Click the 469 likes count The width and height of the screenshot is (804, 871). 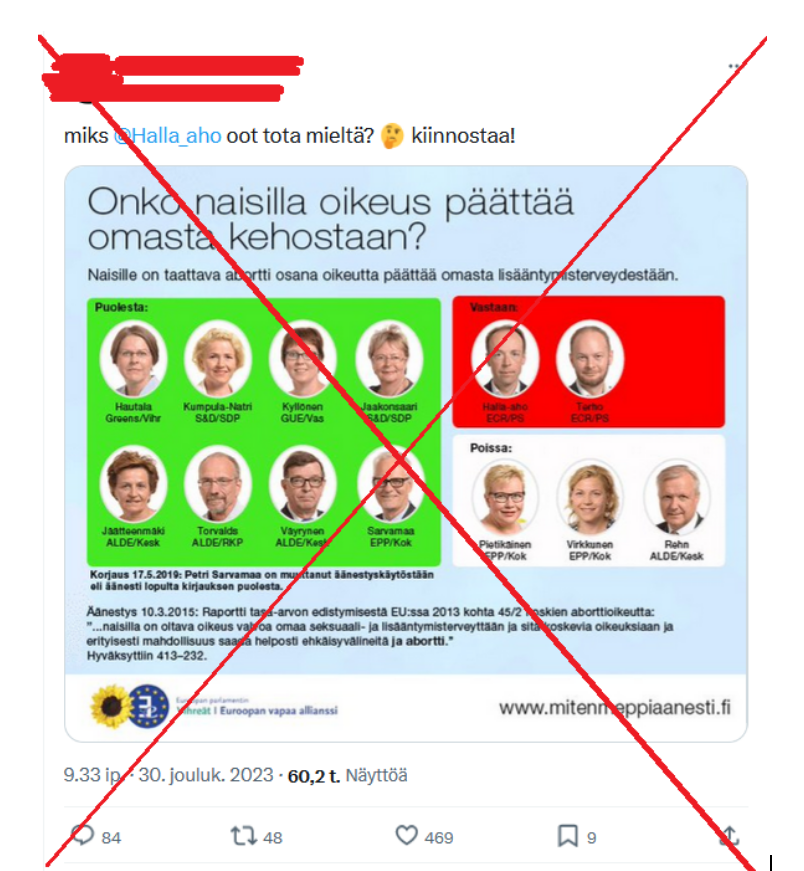pos(439,837)
